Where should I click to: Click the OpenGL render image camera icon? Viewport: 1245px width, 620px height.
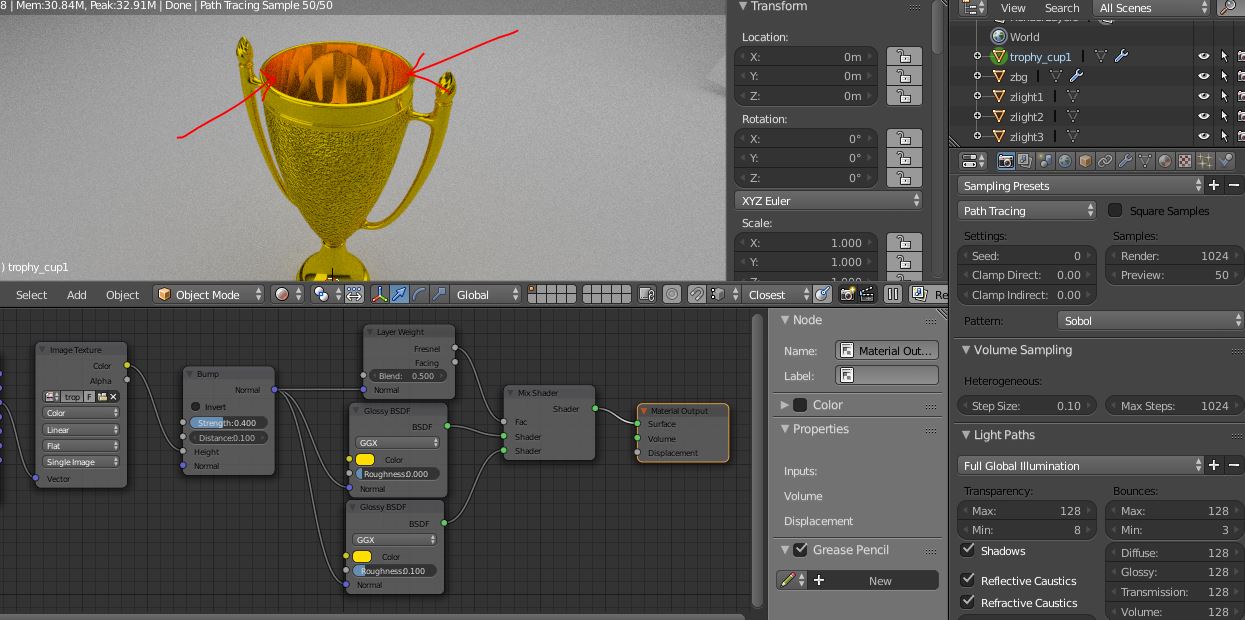click(848, 294)
